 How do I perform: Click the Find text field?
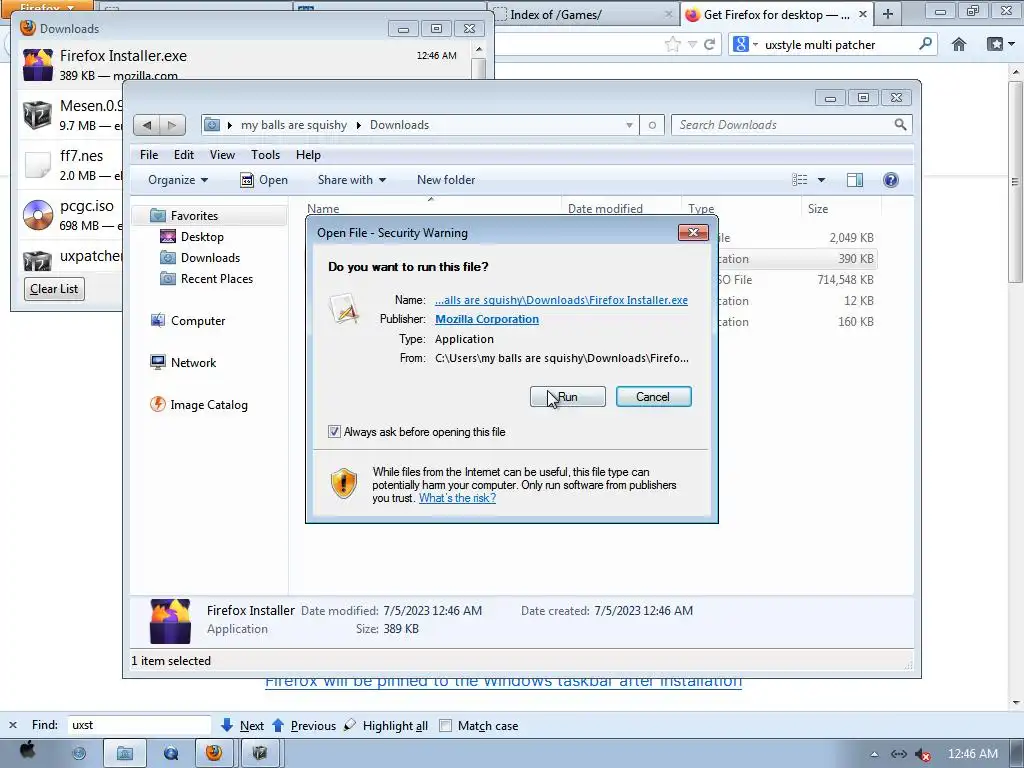pos(138,725)
